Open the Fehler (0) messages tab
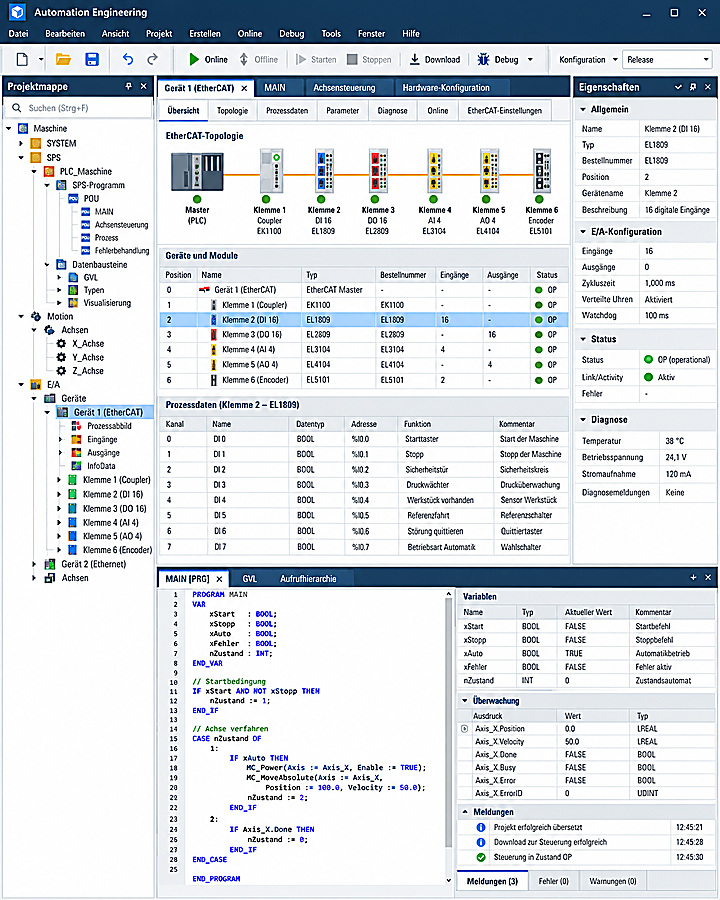This screenshot has height=900, width=720. (553, 881)
